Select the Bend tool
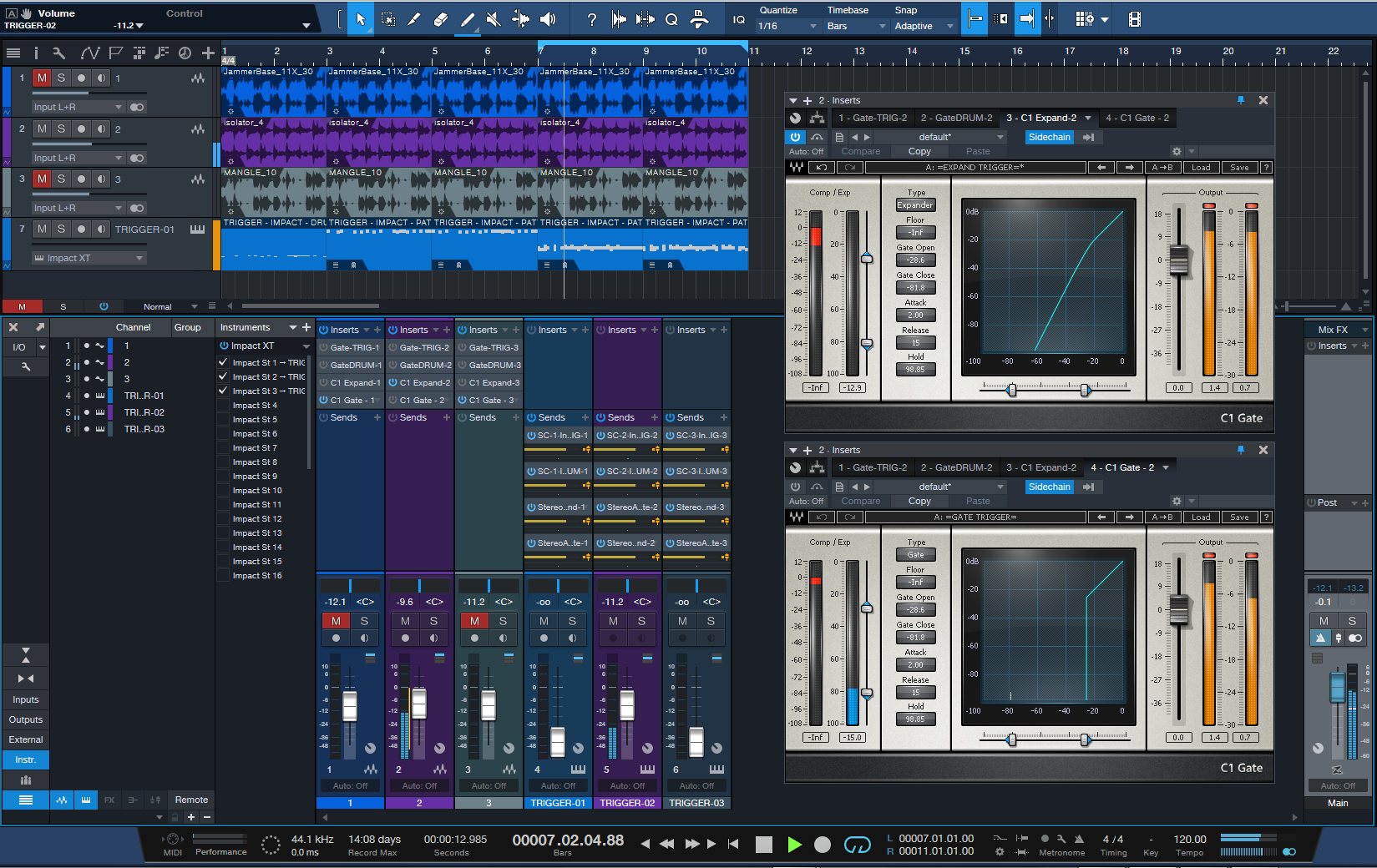This screenshot has height=868, width=1377. 520,19
